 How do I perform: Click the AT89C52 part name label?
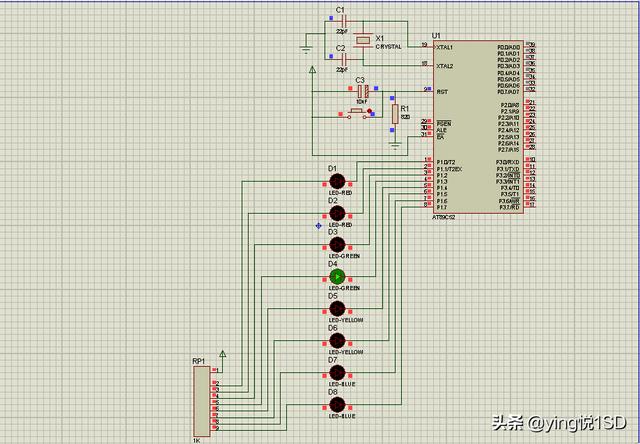444,218
